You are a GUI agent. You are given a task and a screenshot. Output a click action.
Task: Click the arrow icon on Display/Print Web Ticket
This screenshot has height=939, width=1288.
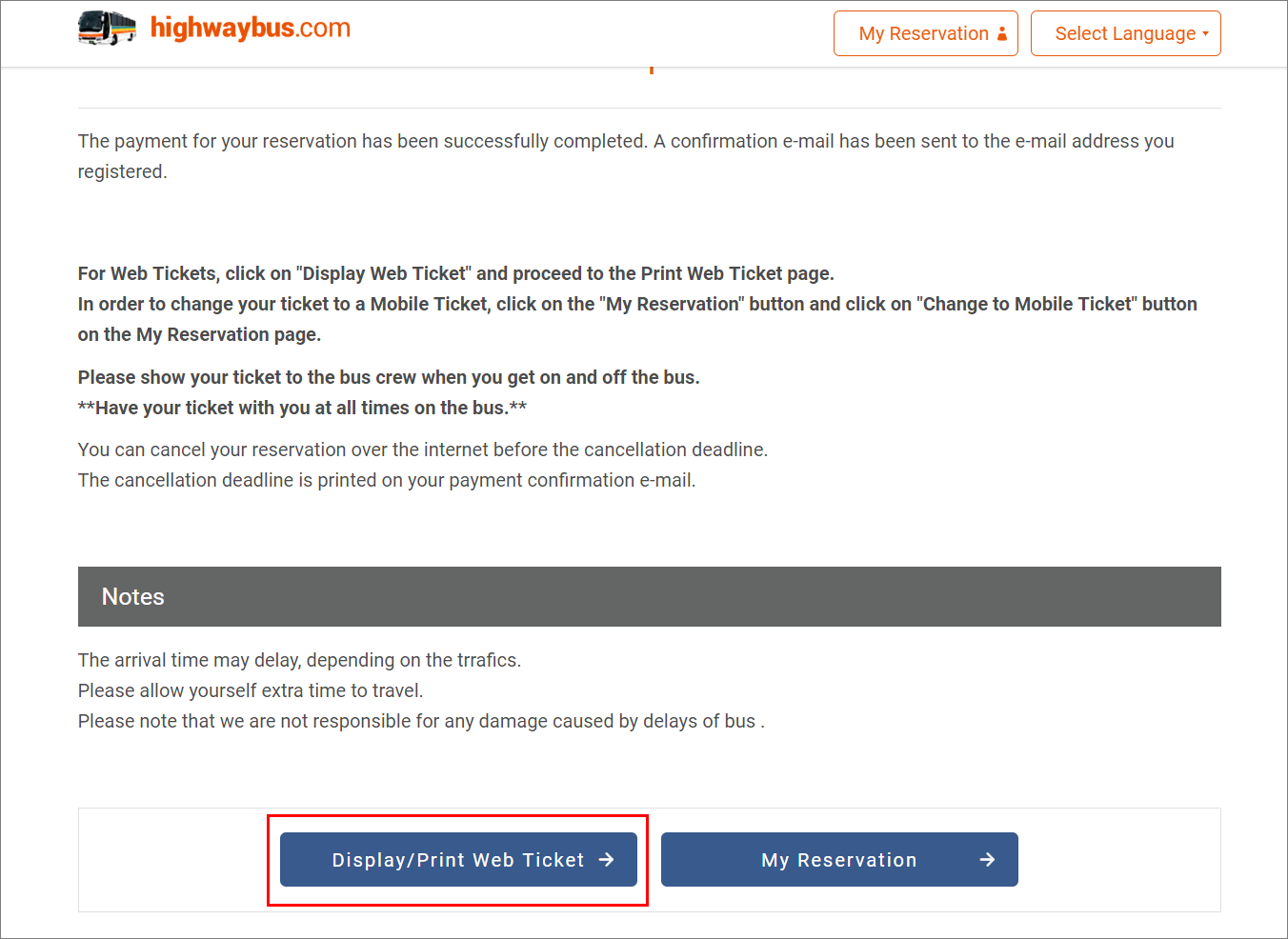tap(606, 860)
